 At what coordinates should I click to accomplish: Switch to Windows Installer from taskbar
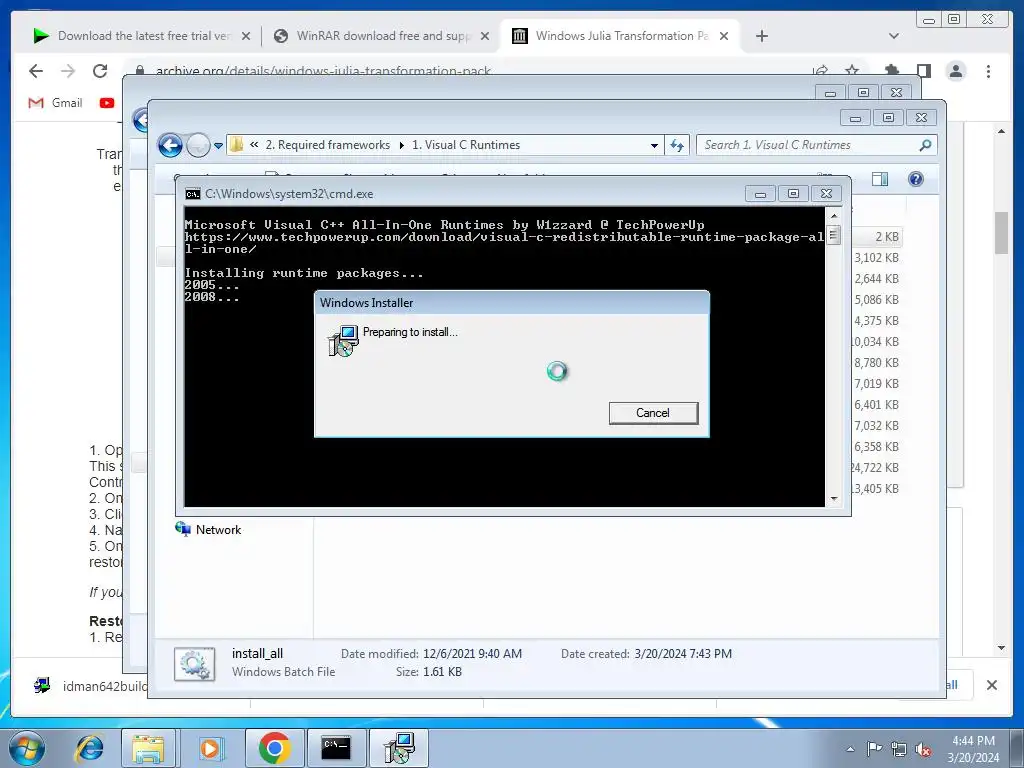pos(398,748)
